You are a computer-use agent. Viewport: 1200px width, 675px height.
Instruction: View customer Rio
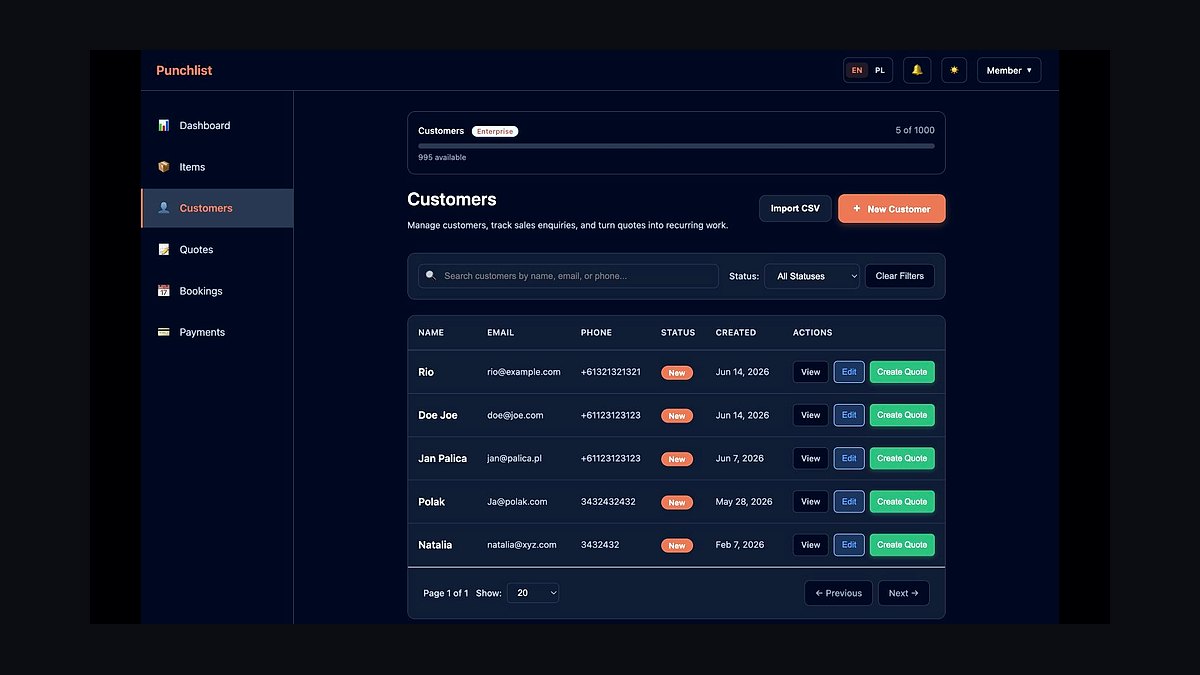click(811, 372)
